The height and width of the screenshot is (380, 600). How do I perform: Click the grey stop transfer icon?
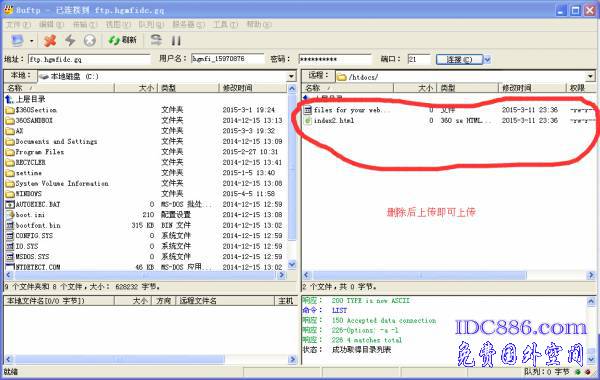pos(90,40)
